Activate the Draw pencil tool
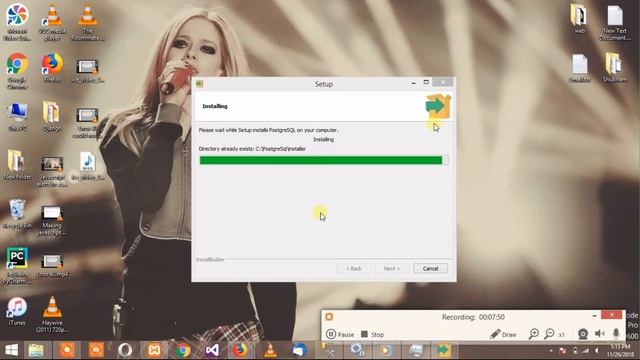 pos(503,334)
